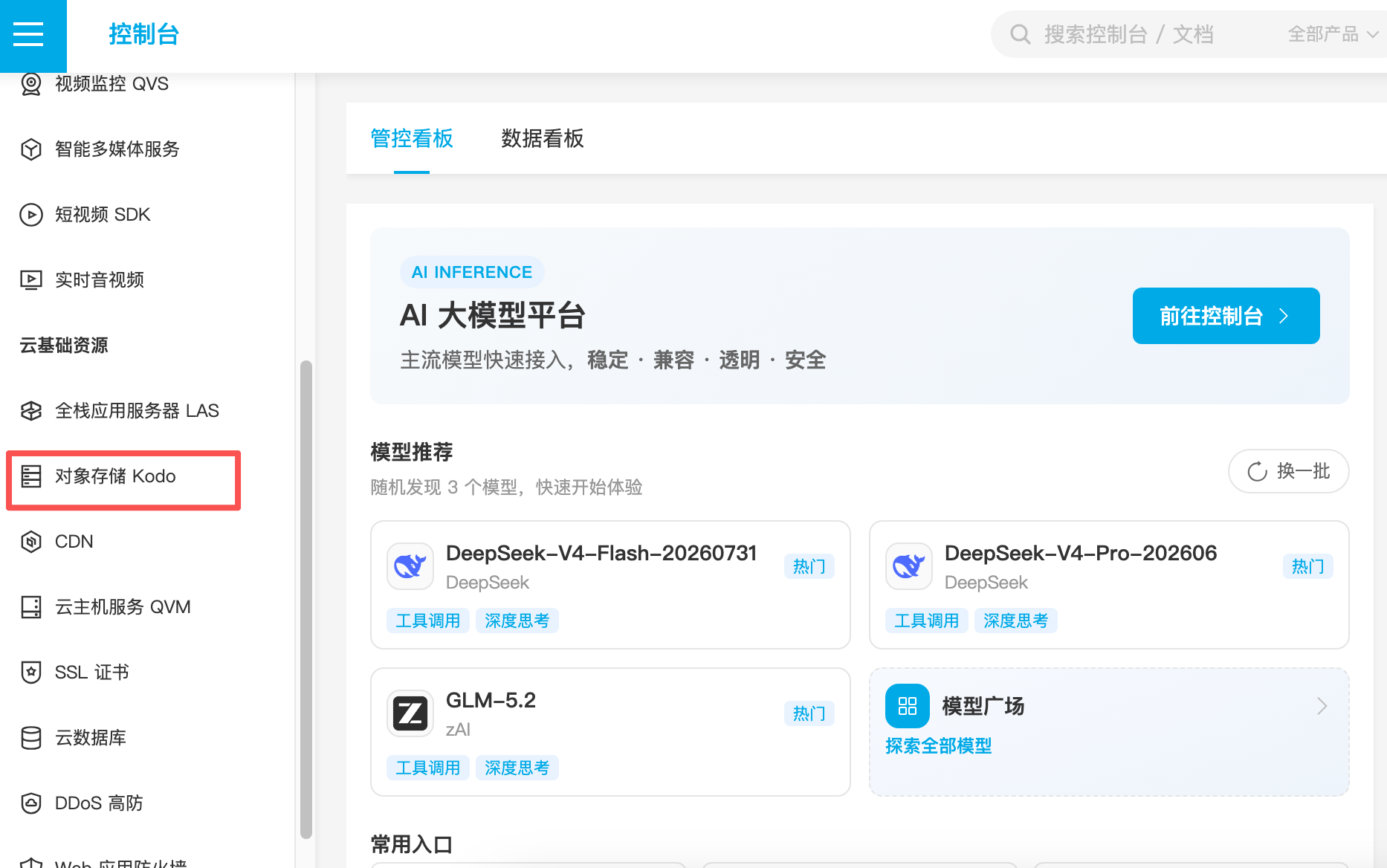Screen dimensions: 1387x868
Task: Click the 云基础资源 section heading
Action: pyautogui.click(x=64, y=346)
